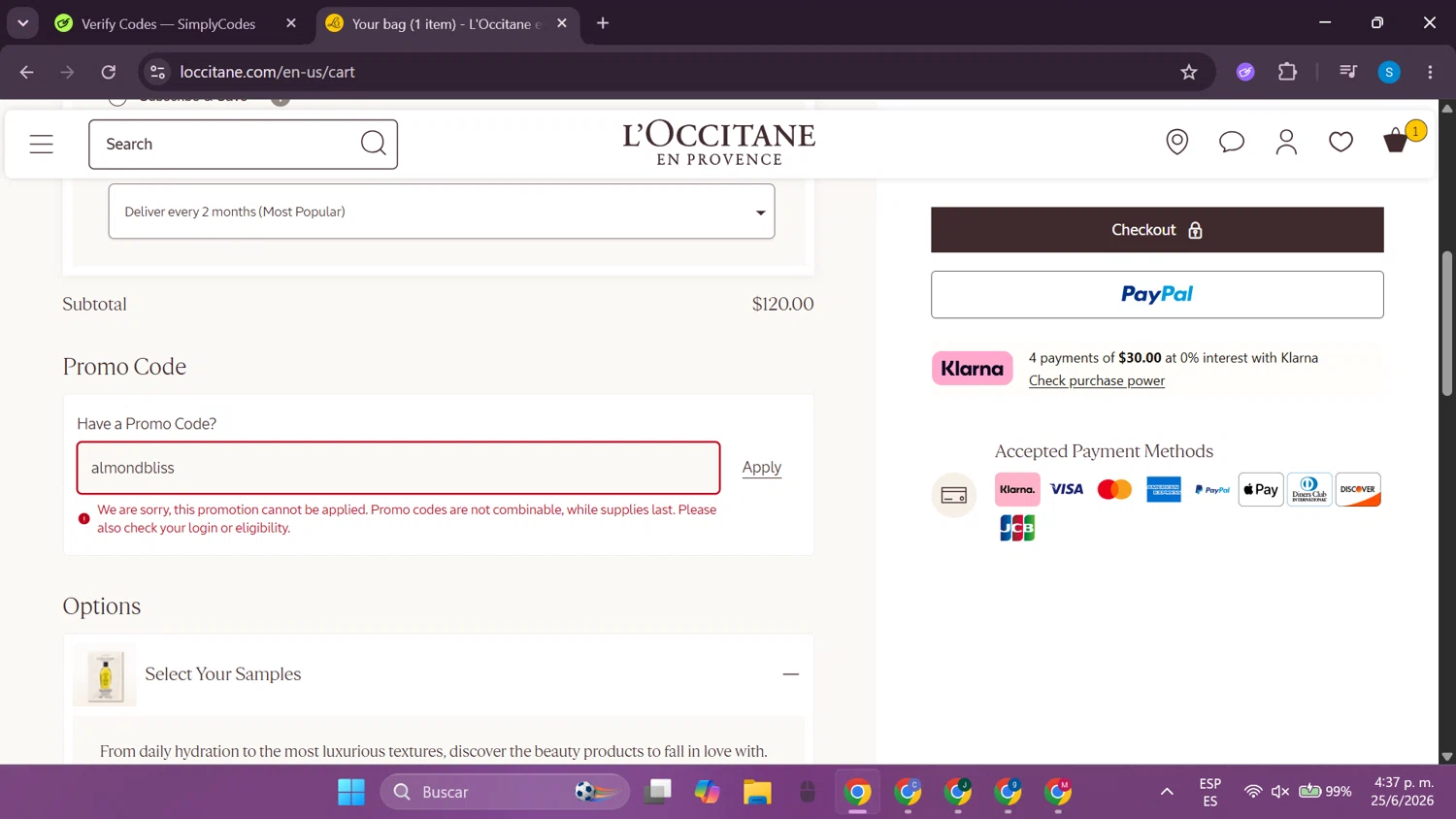Open the account profile icon
This screenshot has height=819, width=1456.
coord(1286,142)
